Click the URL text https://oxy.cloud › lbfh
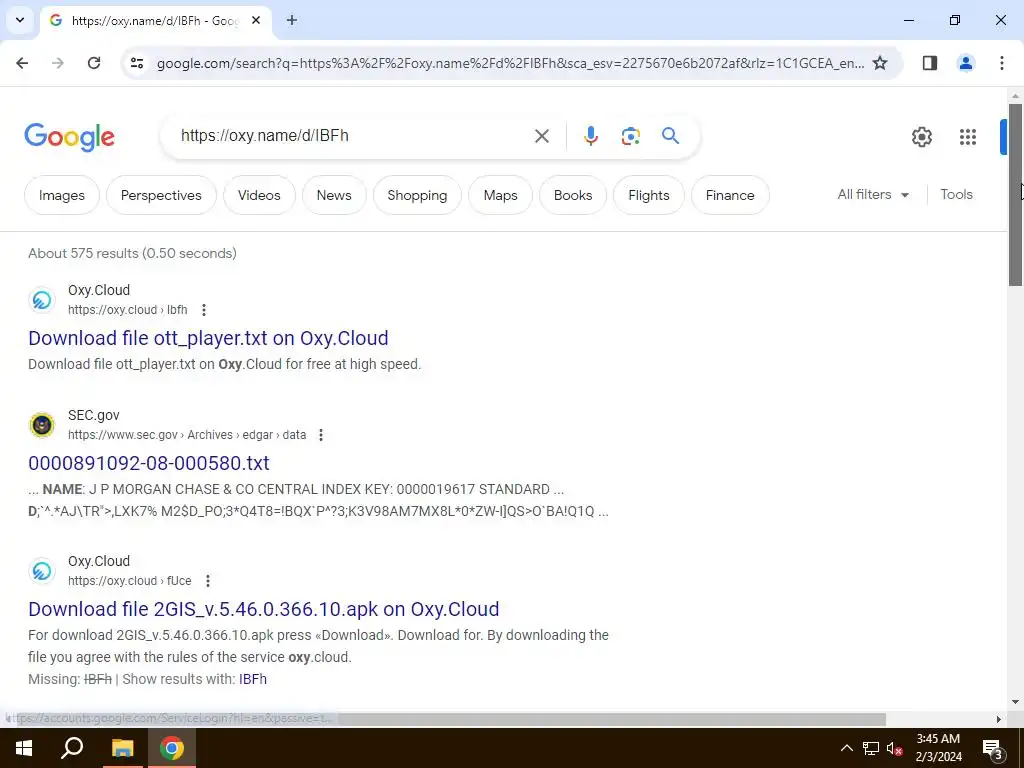This screenshot has height=768, width=1024. click(x=128, y=310)
